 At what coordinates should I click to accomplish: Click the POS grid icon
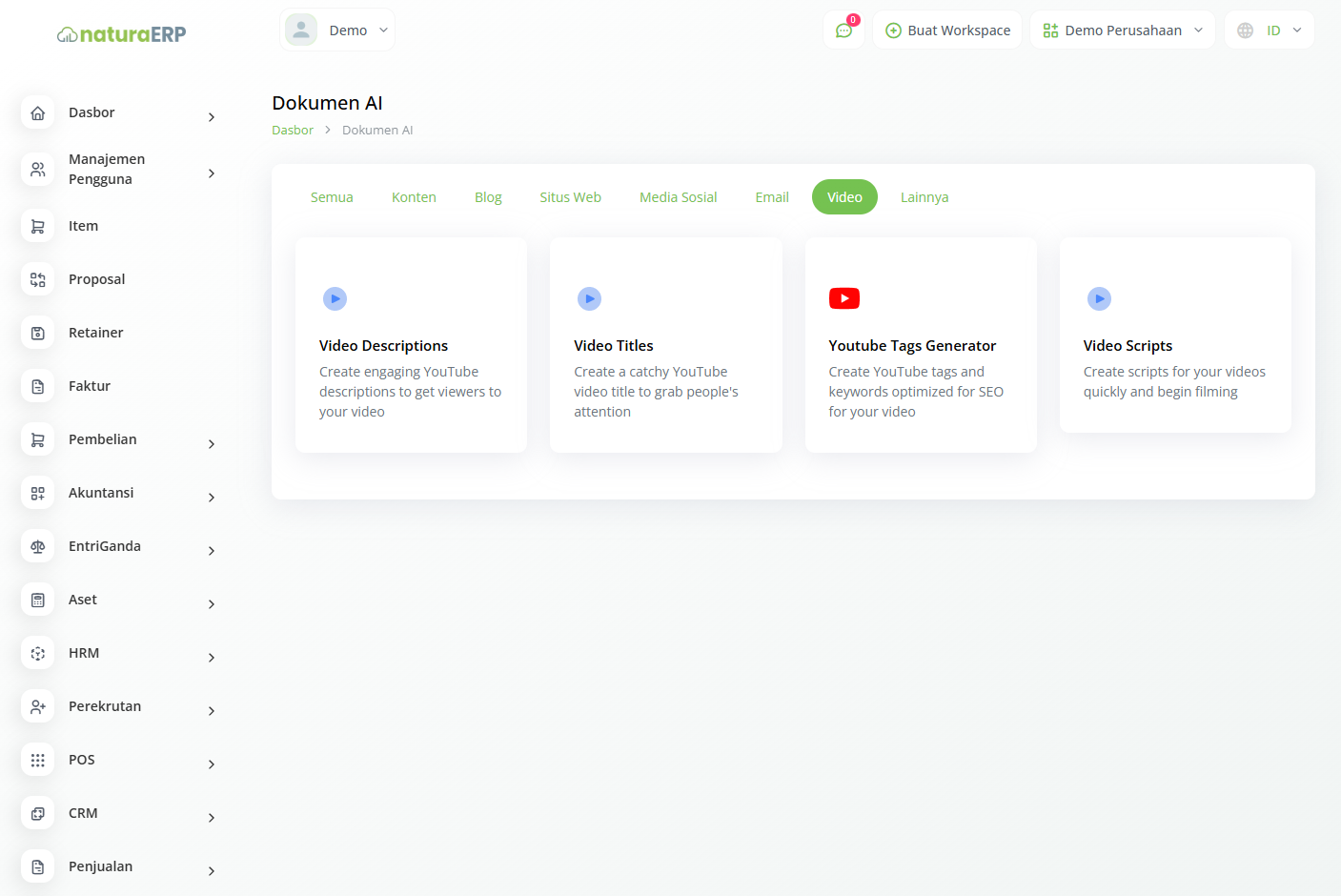point(38,761)
